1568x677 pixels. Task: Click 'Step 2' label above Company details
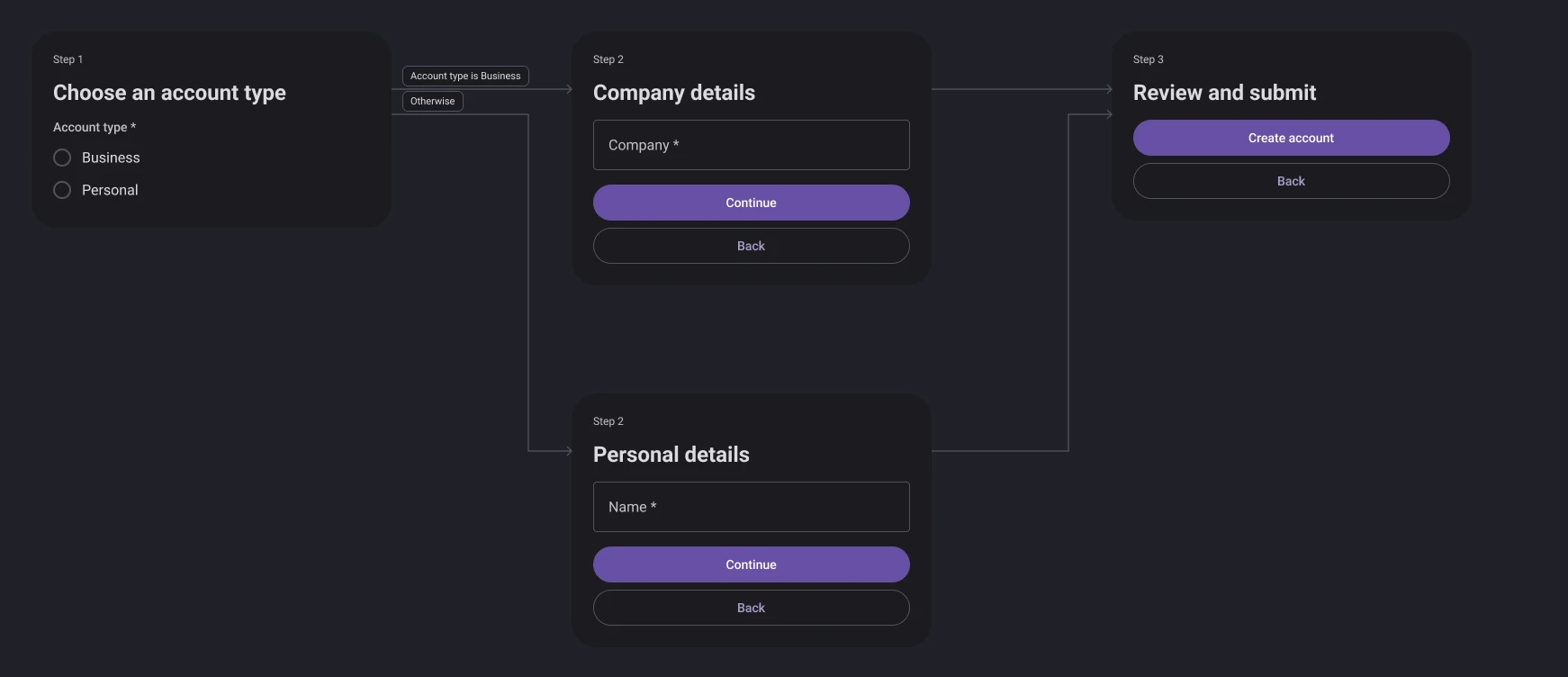click(x=608, y=59)
